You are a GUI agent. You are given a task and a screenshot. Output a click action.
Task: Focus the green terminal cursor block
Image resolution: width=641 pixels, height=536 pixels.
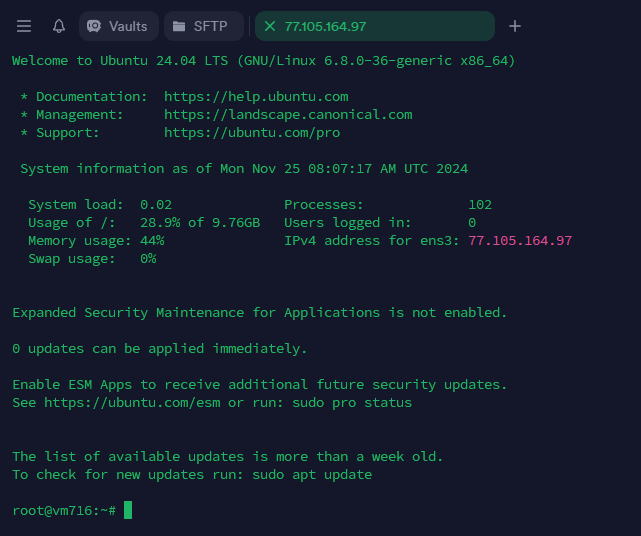coord(128,511)
